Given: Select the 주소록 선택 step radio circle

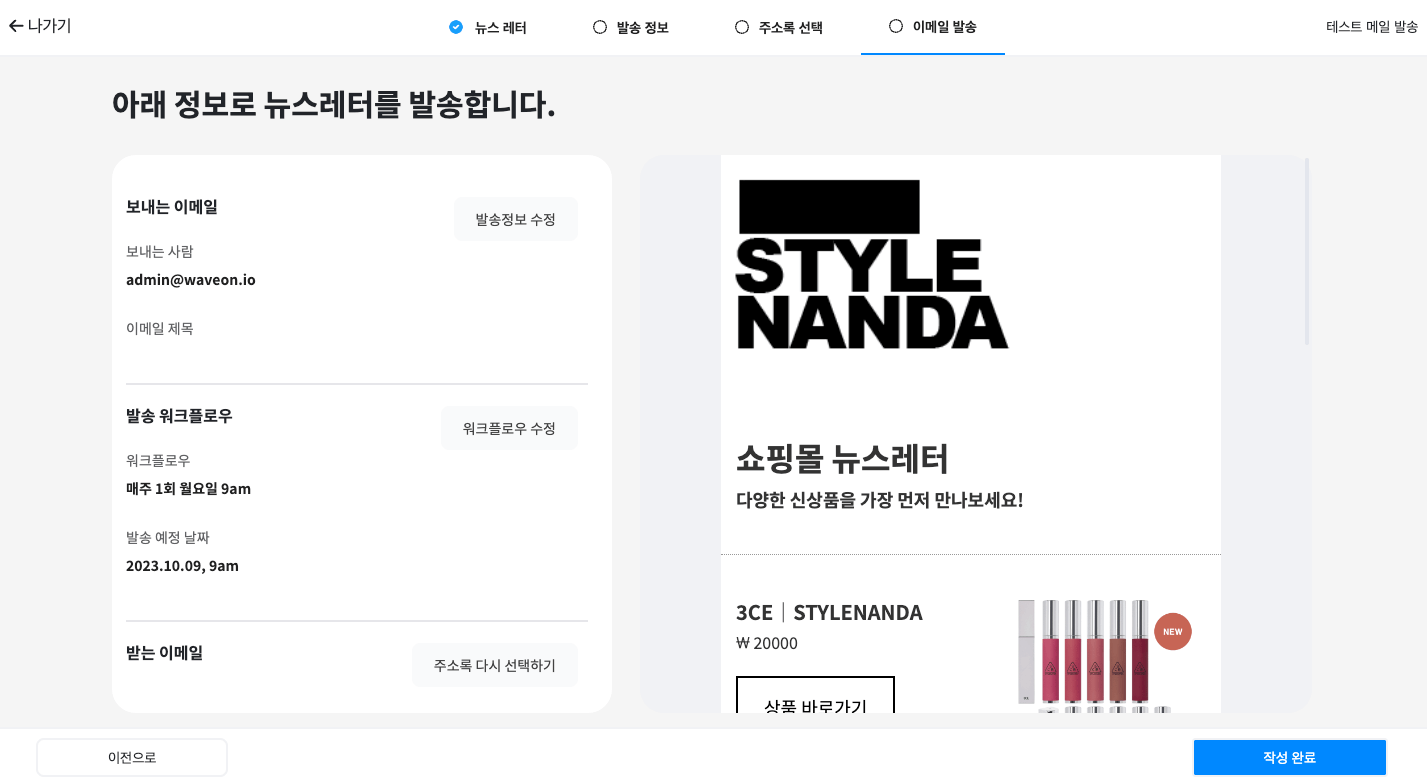Looking at the screenshot, I should click(742, 27).
